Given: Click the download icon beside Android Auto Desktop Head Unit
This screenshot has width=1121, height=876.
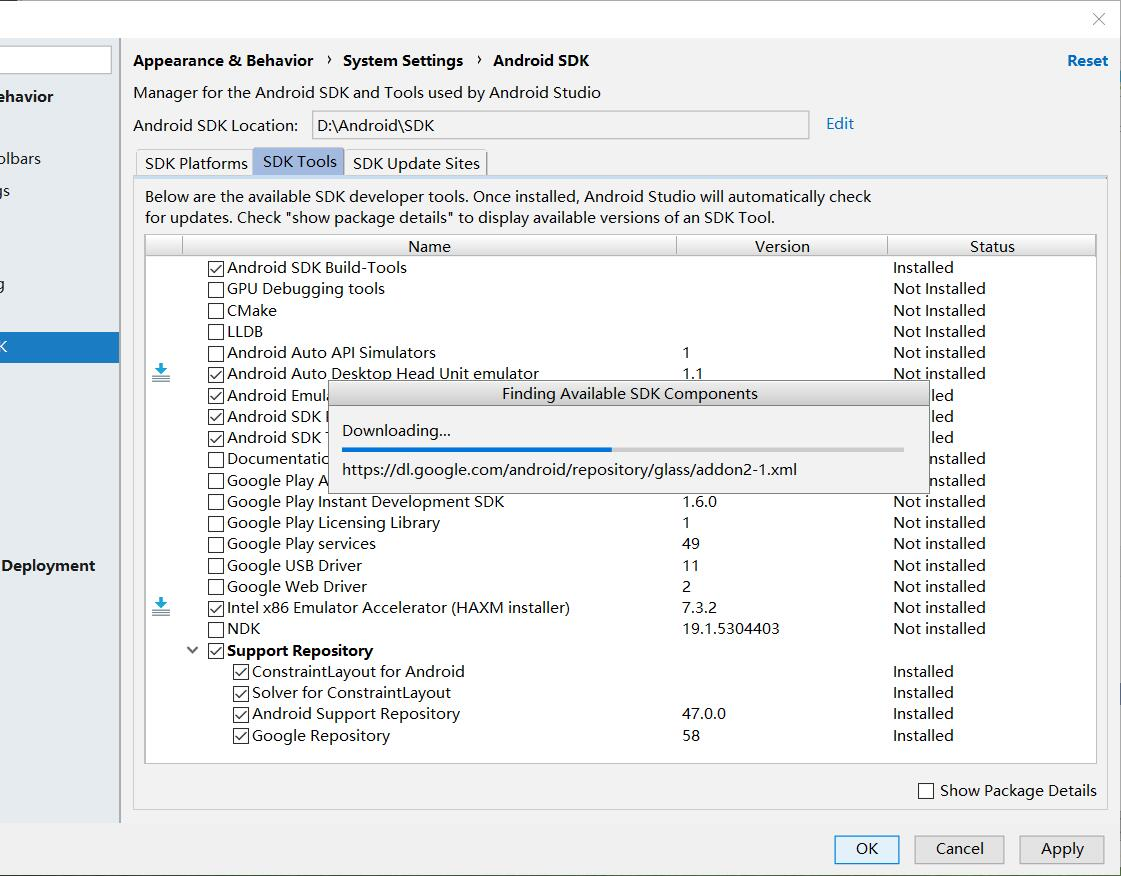Looking at the screenshot, I should coord(161,373).
